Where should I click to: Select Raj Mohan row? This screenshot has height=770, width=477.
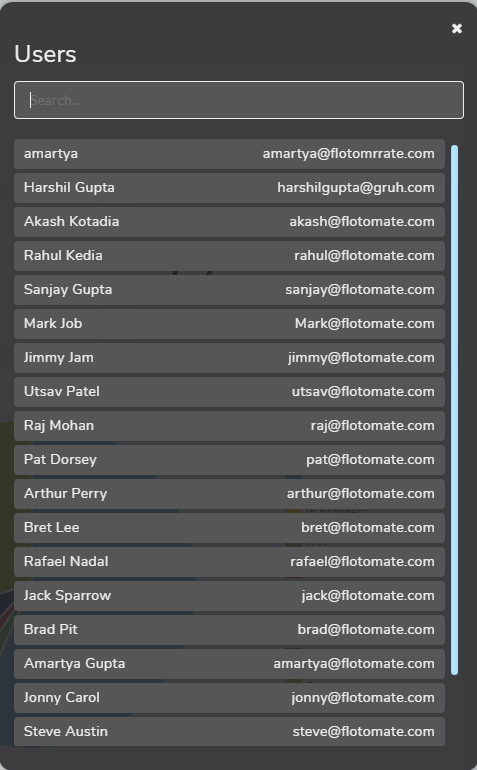229,425
